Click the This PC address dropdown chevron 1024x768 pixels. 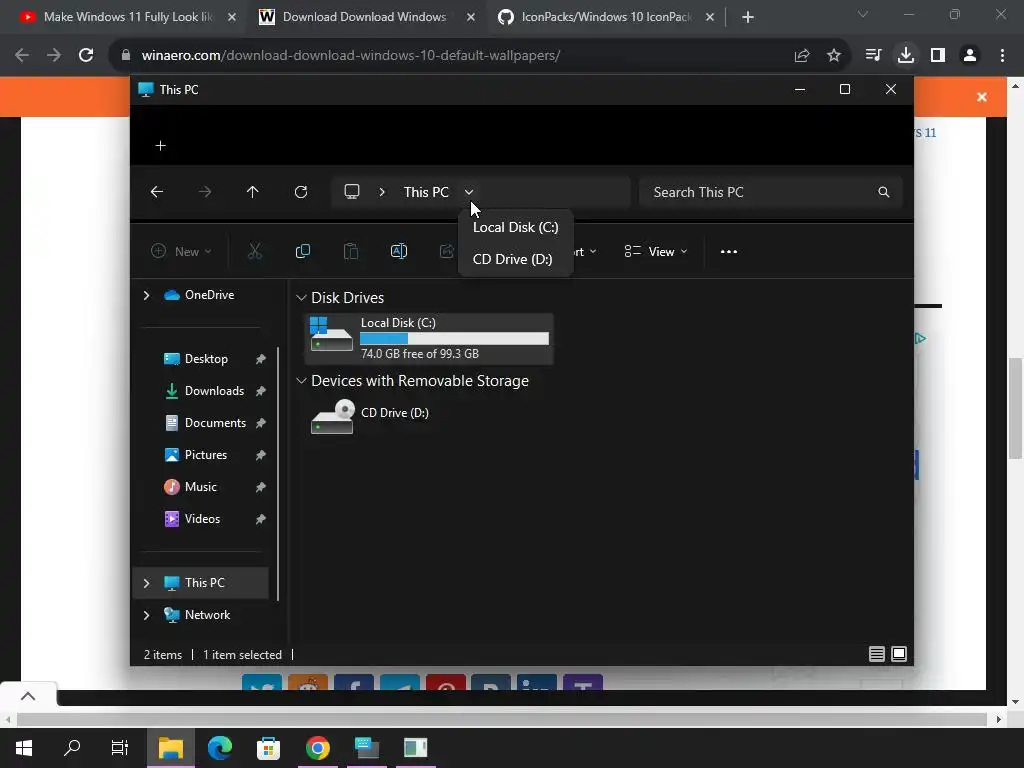tap(469, 192)
